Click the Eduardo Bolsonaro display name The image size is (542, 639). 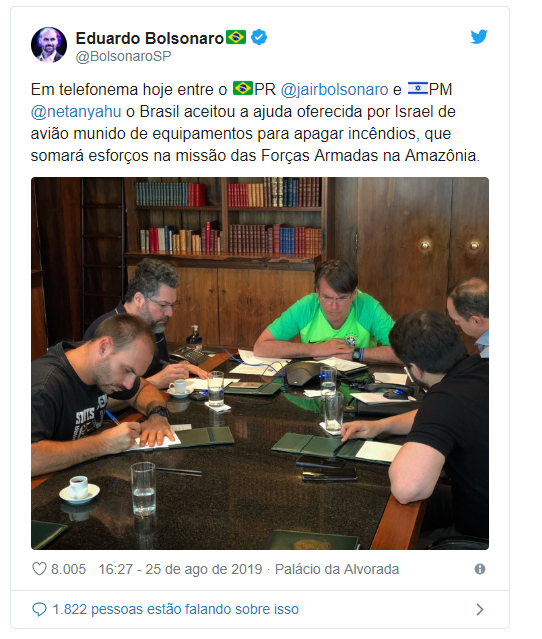(150, 38)
